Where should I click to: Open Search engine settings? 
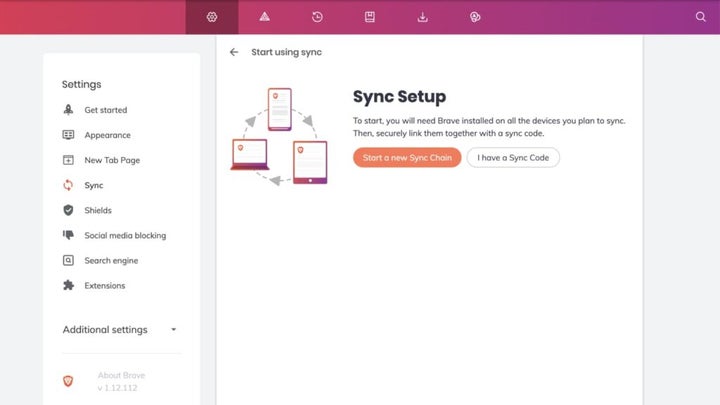111,260
